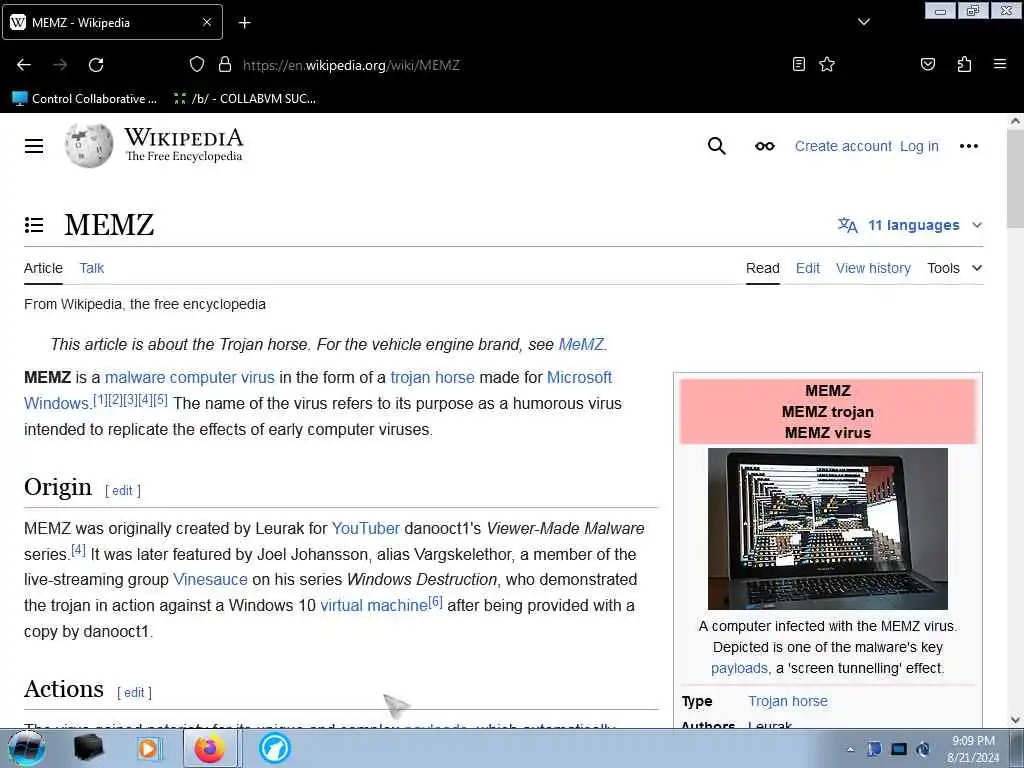Open the trojan horse link in intro
This screenshot has width=1024, height=768.
432,377
